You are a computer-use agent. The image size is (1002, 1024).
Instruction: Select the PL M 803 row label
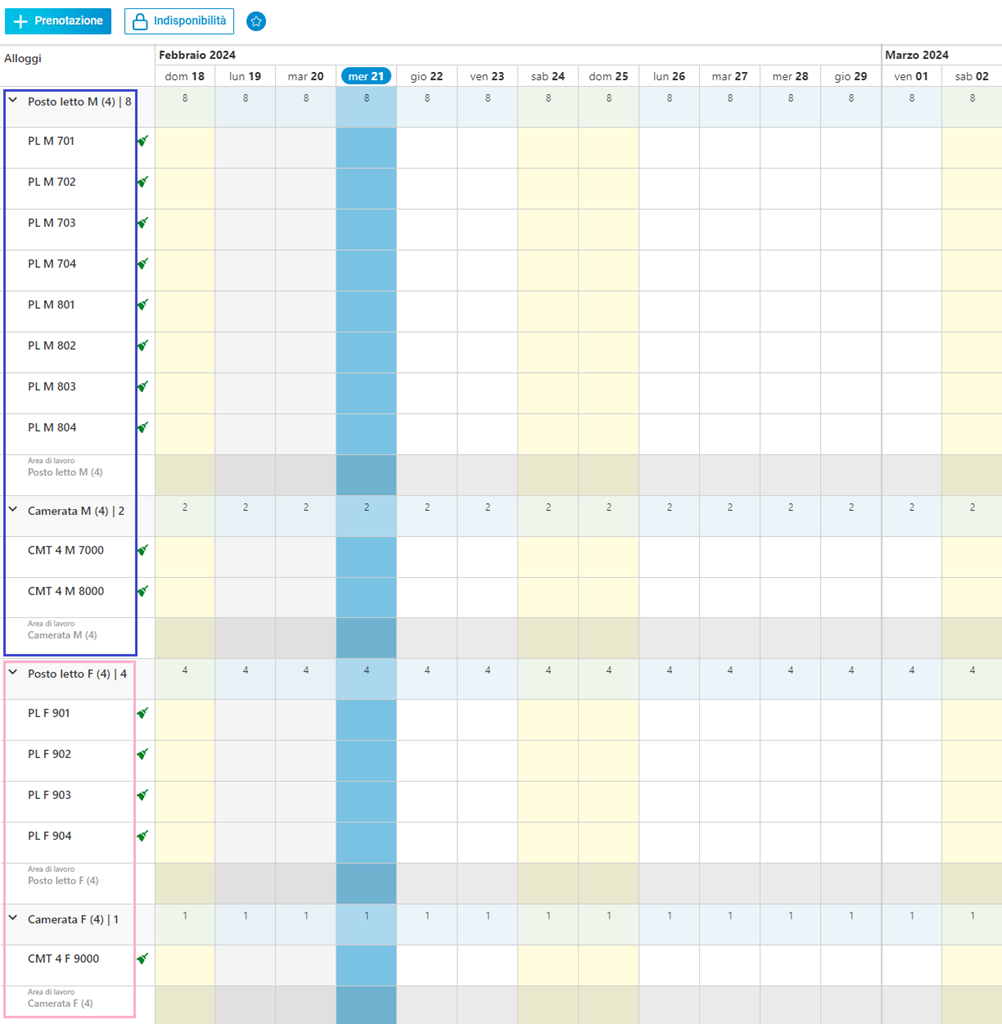52,387
